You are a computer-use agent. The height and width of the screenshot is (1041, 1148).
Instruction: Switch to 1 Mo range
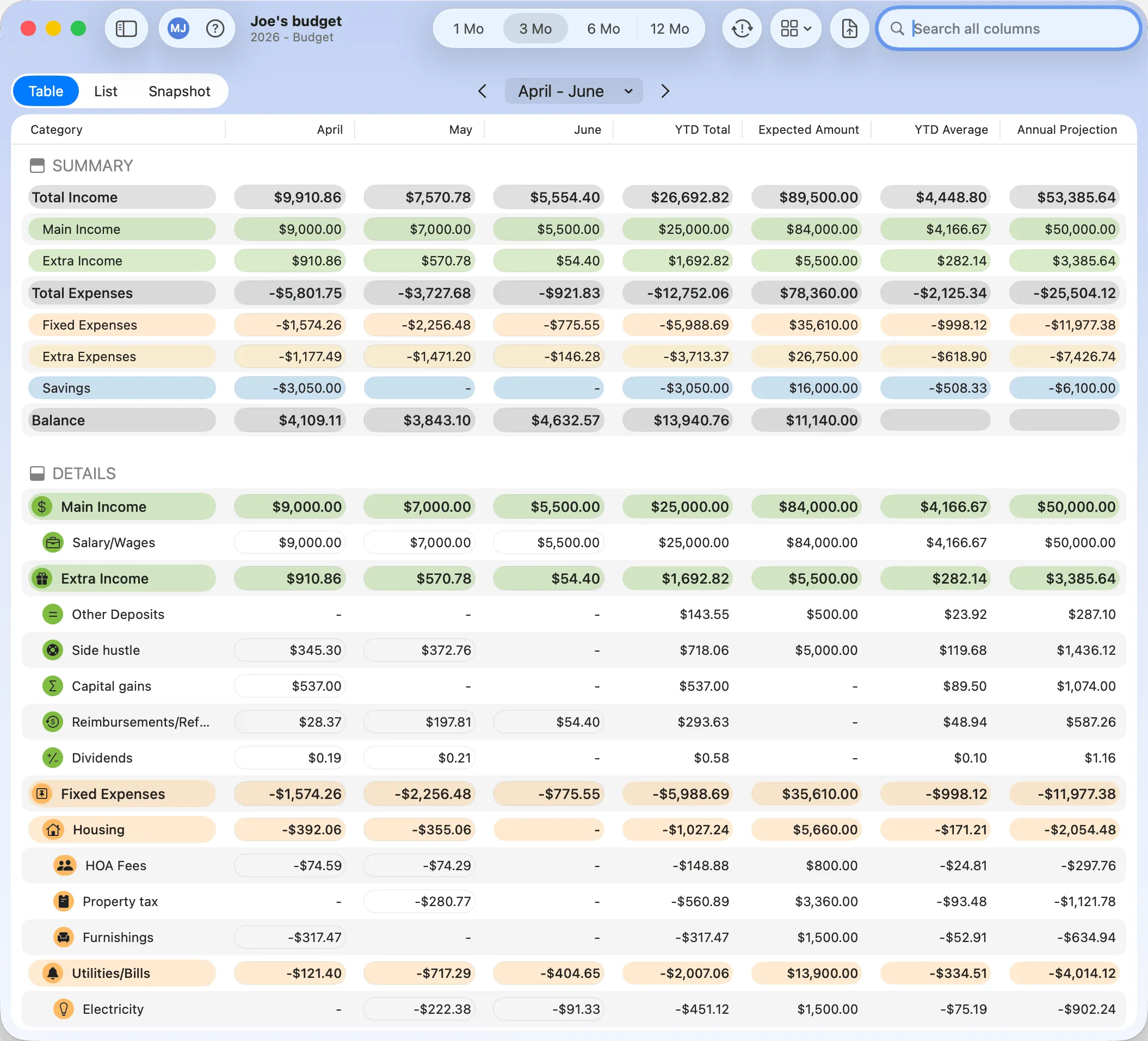pyautogui.click(x=468, y=28)
